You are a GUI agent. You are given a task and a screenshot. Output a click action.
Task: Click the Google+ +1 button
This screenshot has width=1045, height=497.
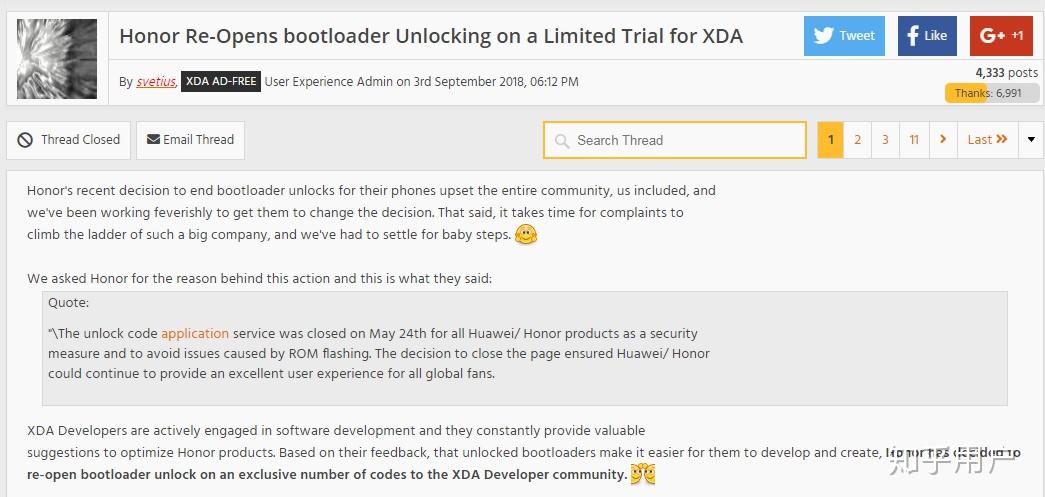tap(1001, 36)
